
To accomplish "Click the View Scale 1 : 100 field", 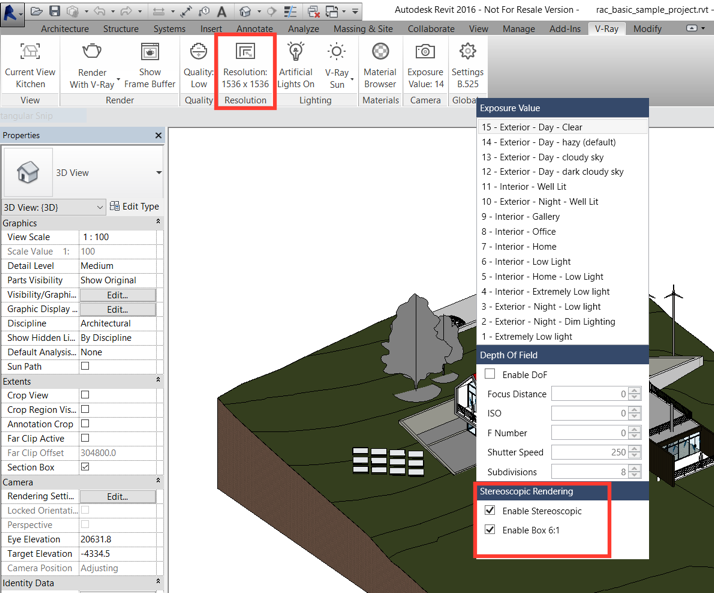I will pos(117,237).
